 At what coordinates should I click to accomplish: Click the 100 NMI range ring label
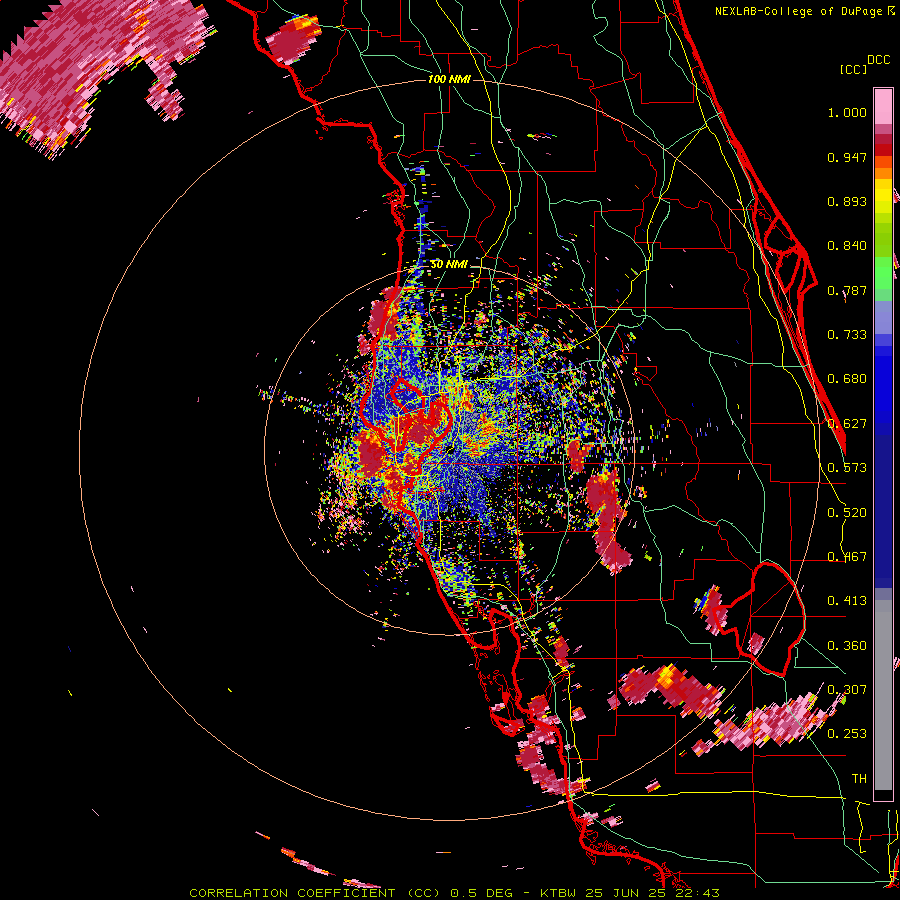[x=449, y=79]
